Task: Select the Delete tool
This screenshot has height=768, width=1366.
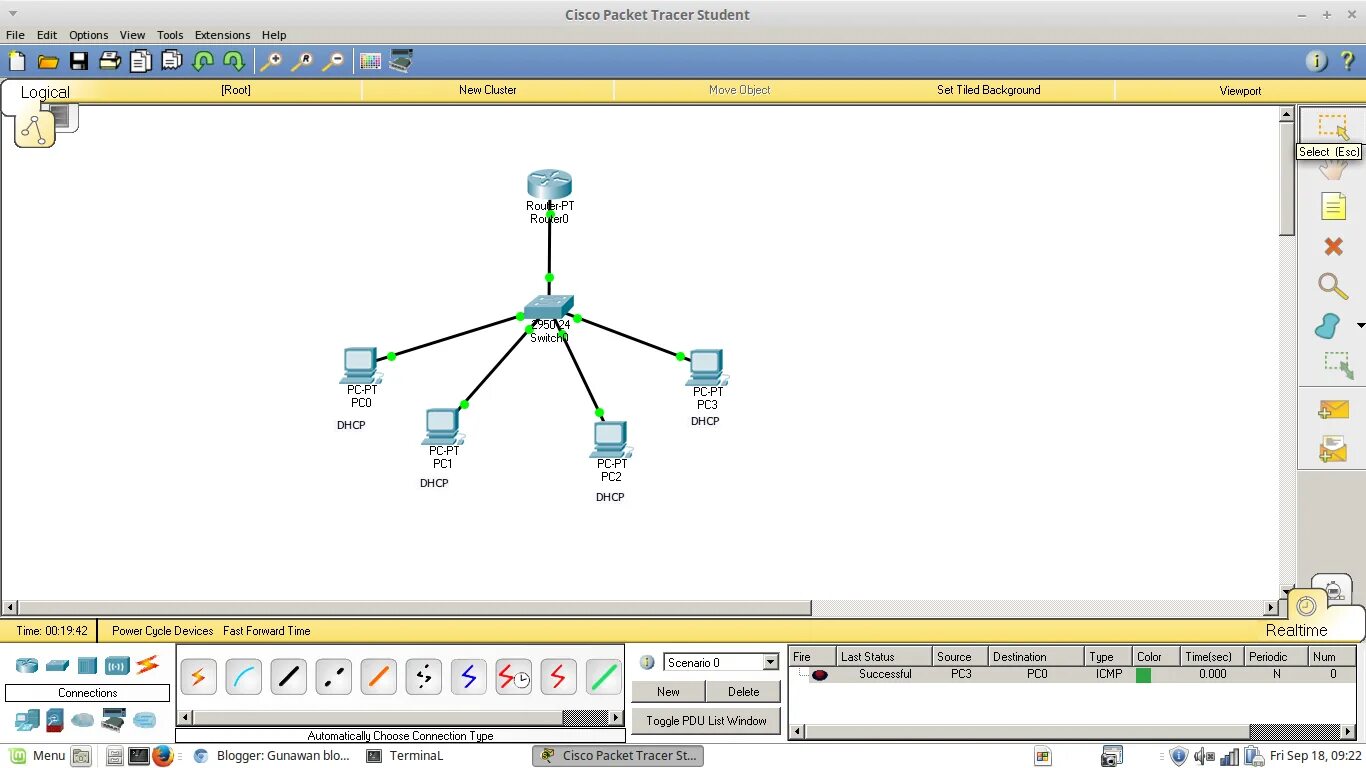Action: [x=1333, y=246]
